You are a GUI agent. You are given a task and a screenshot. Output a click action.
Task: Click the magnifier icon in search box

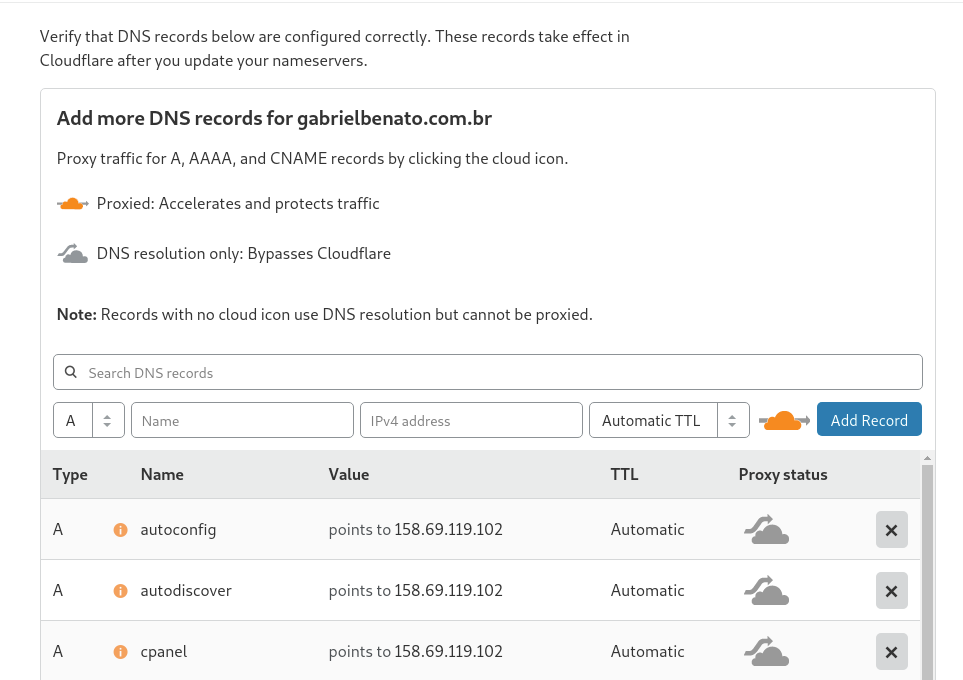(71, 372)
